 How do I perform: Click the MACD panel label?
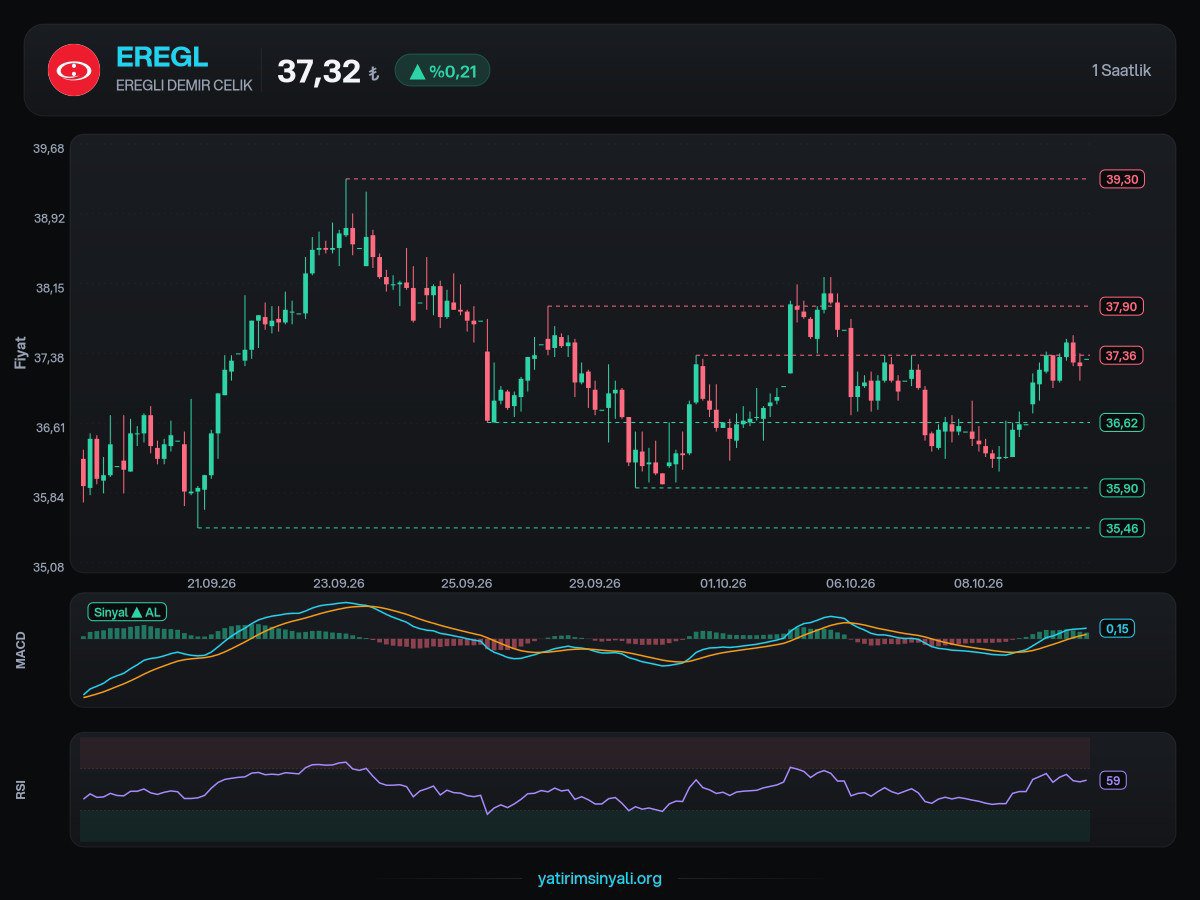(x=21, y=649)
